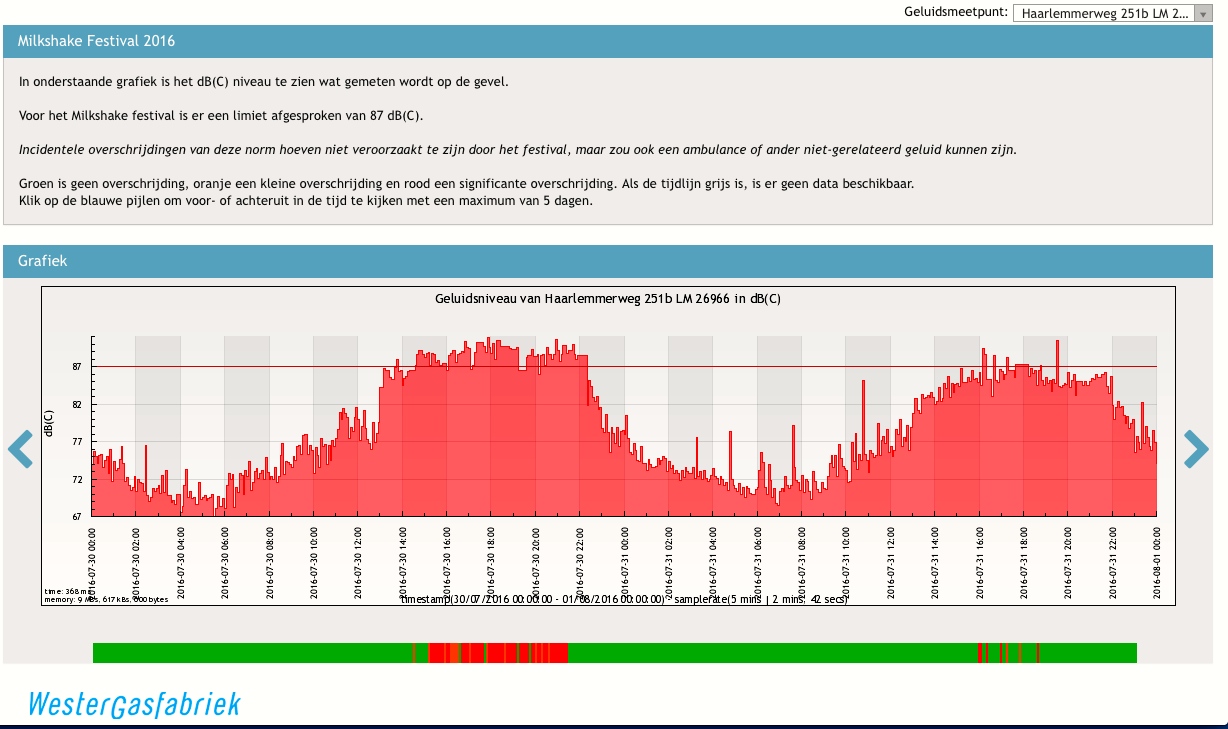The height and width of the screenshot is (729, 1228).
Task: Click the x-axis label '2016-07-31 10:00'
Action: [x=846, y=562]
